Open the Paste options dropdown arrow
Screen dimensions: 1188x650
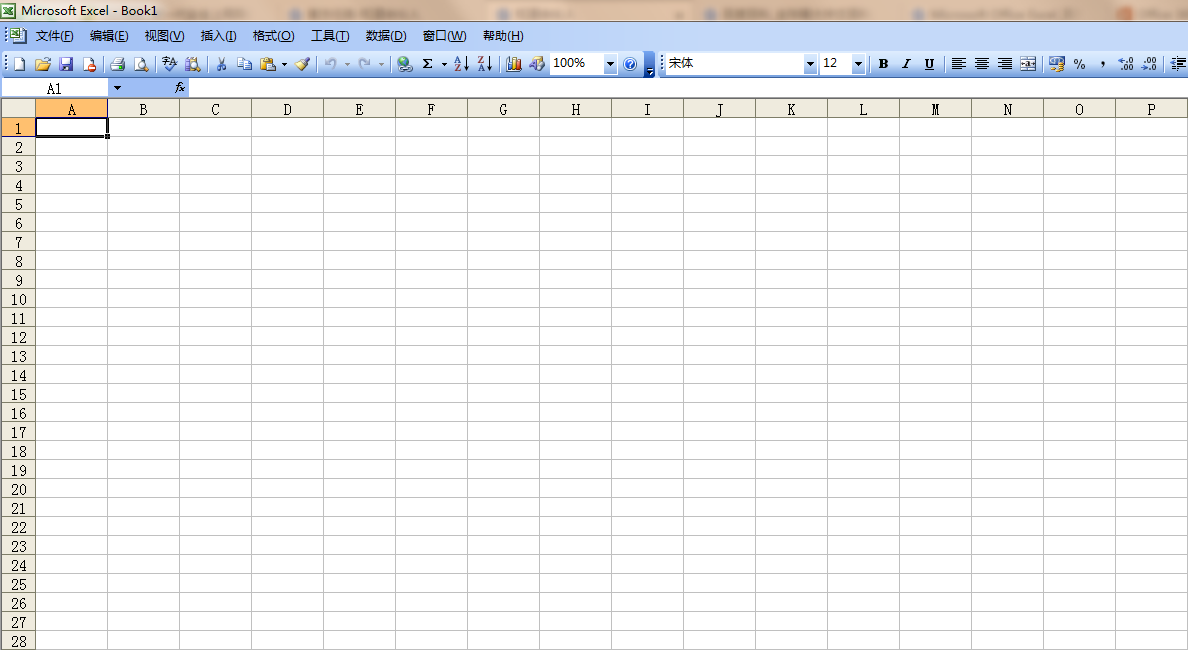click(284, 64)
